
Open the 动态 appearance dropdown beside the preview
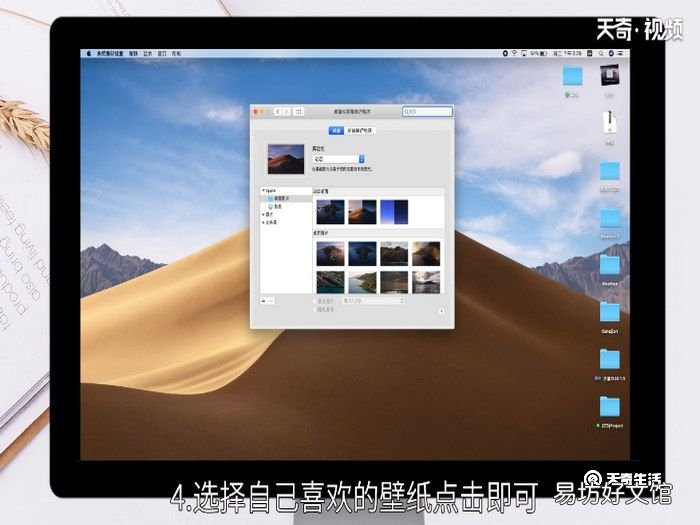[338, 159]
